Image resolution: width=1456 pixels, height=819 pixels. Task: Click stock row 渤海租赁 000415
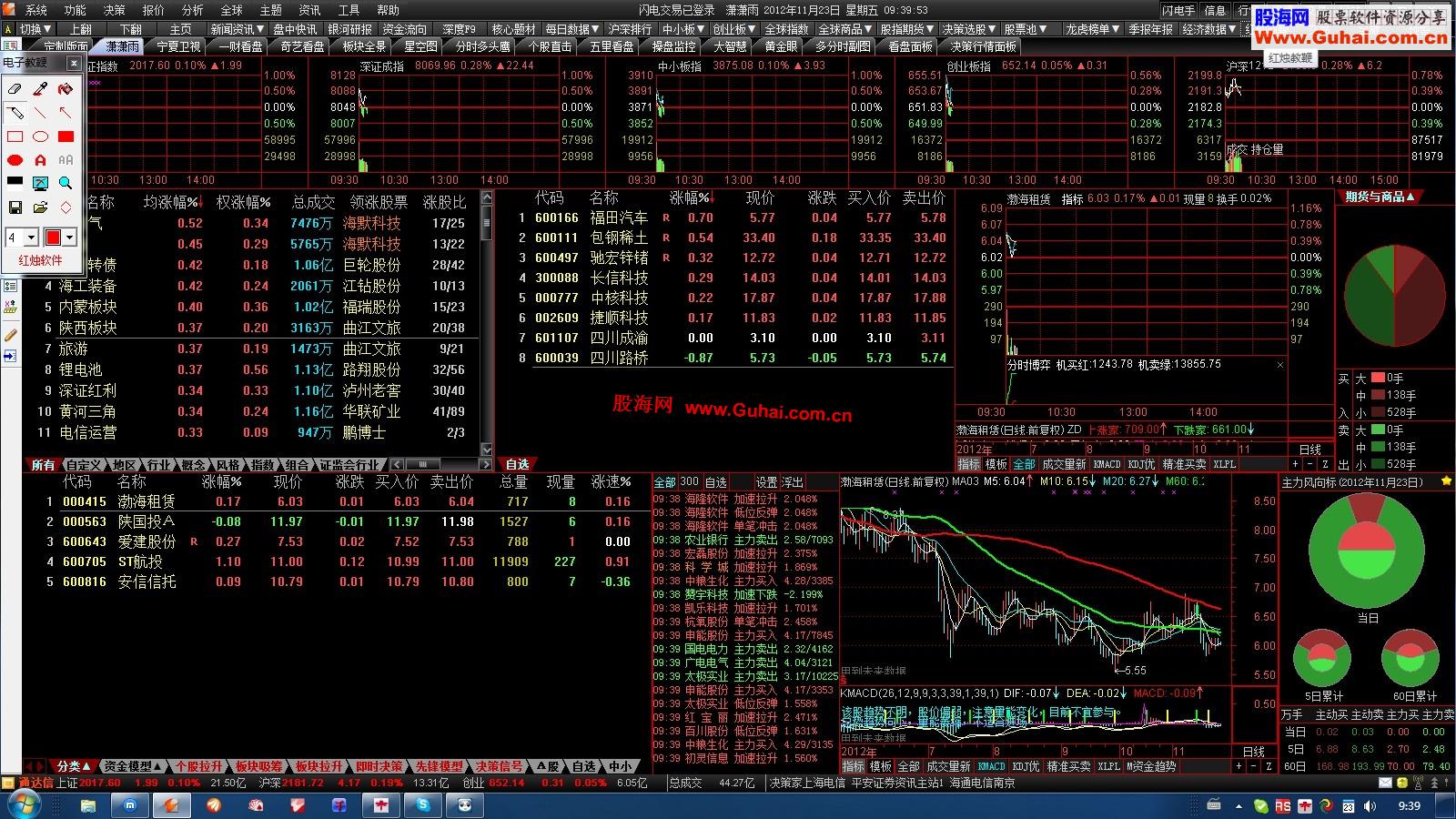click(337, 501)
